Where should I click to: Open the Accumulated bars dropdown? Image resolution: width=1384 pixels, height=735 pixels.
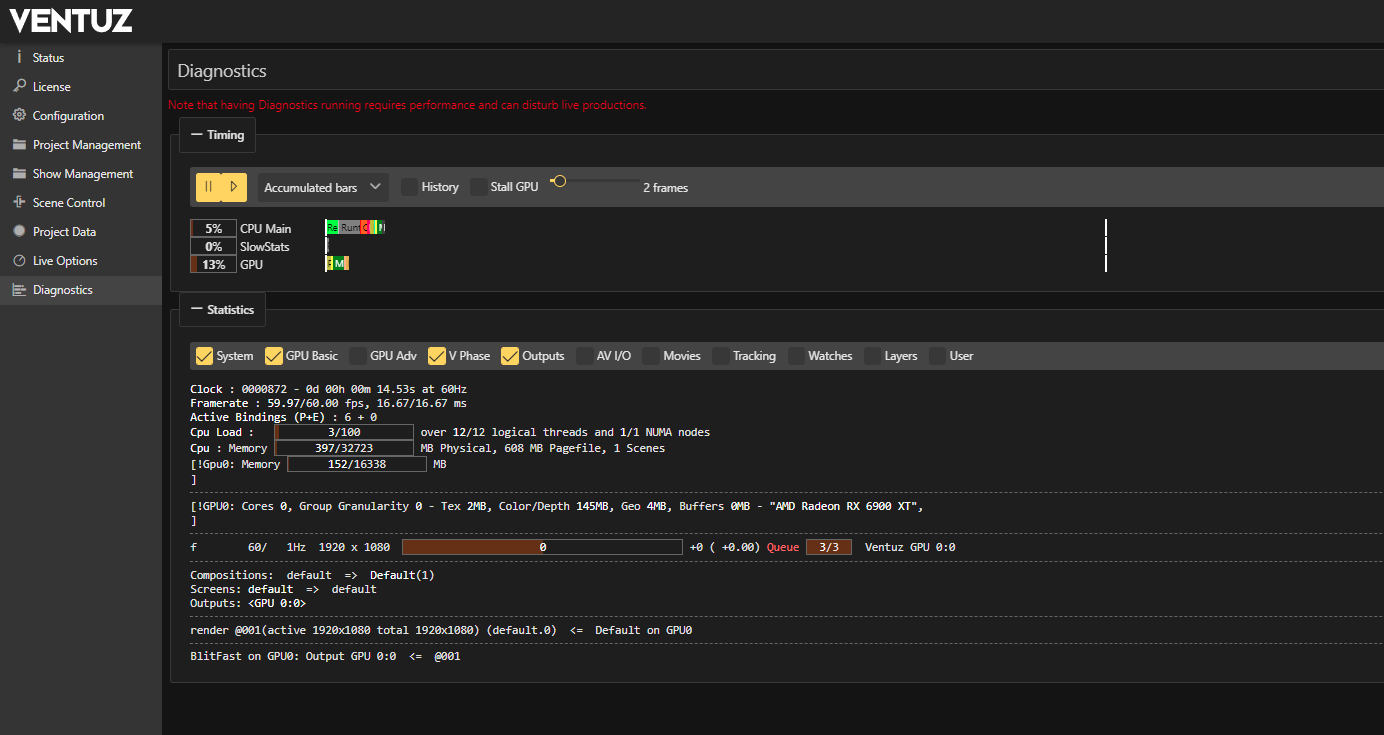coord(323,187)
